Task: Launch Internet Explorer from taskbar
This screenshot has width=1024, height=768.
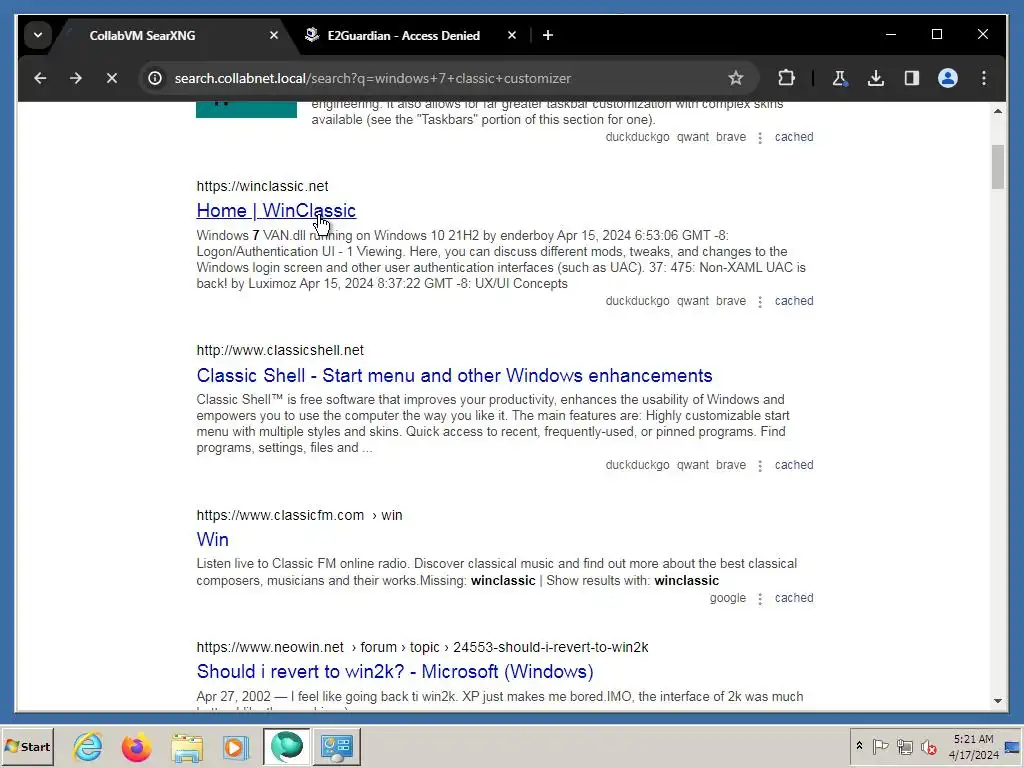Action: [88, 746]
